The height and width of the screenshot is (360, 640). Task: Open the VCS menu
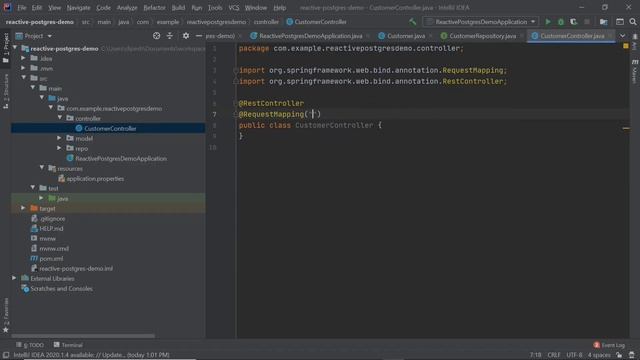click(x=233, y=8)
